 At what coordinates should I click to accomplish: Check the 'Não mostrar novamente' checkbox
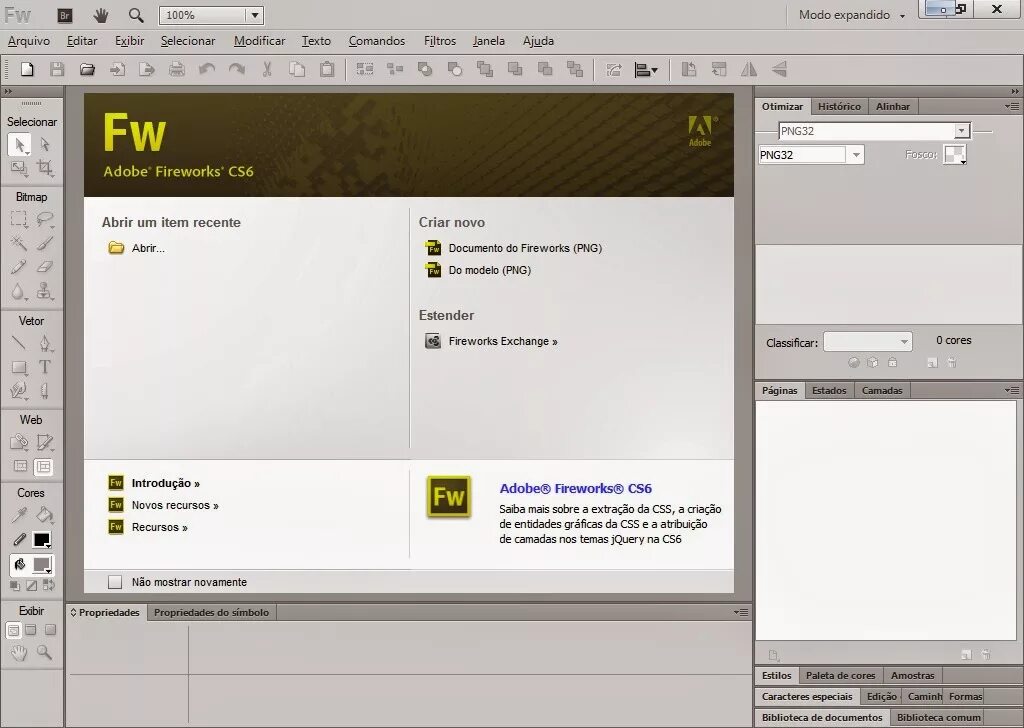pos(115,582)
